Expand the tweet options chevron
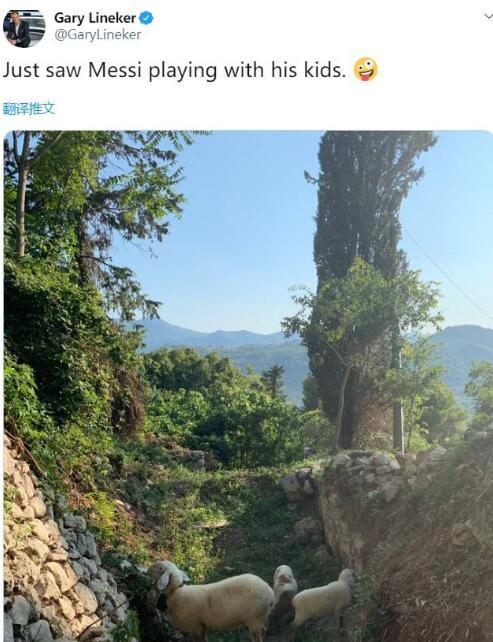Screen dimensions: 493x642 [x=488, y=17]
